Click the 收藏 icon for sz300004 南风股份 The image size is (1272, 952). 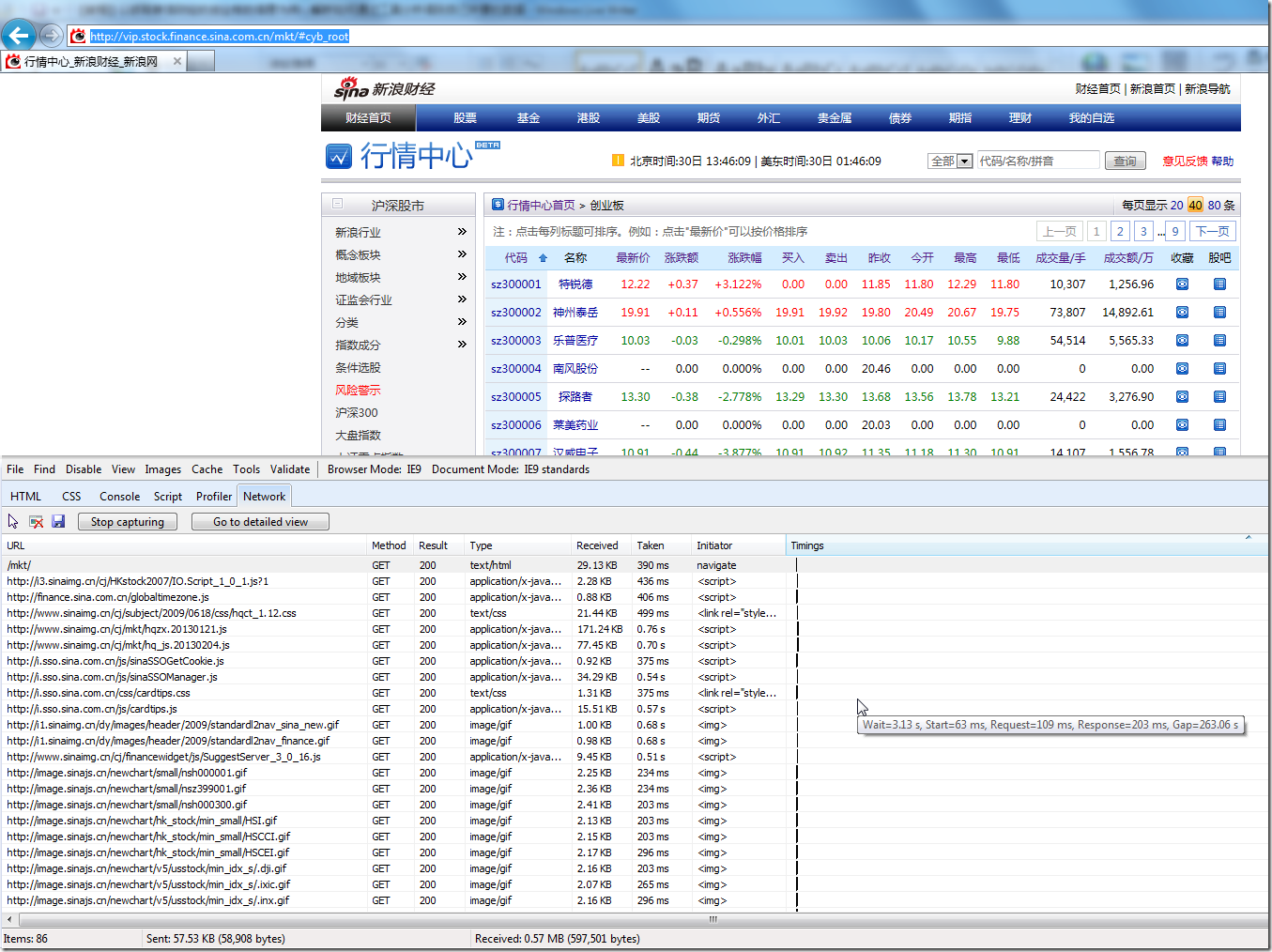click(x=1182, y=368)
